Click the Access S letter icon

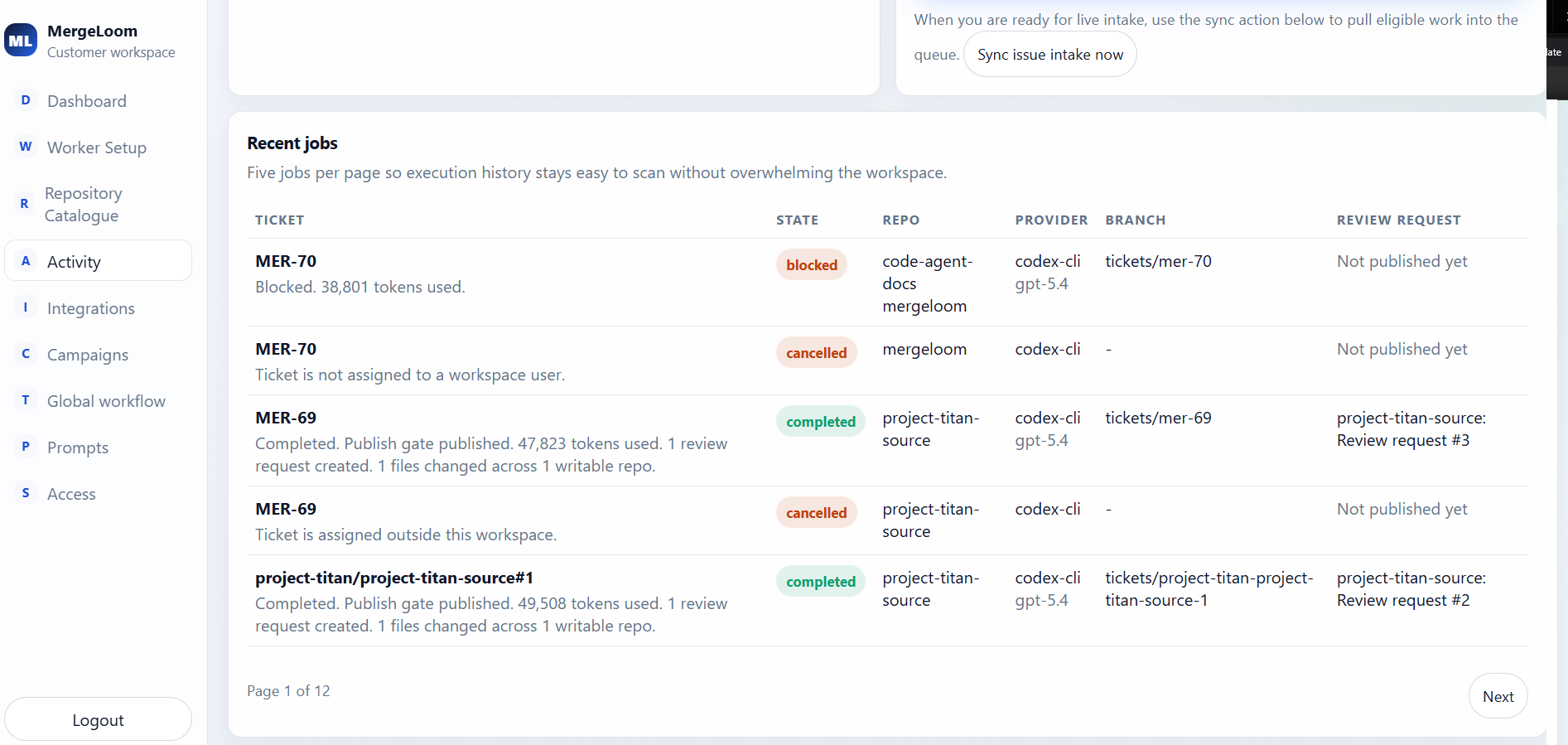[x=26, y=493]
